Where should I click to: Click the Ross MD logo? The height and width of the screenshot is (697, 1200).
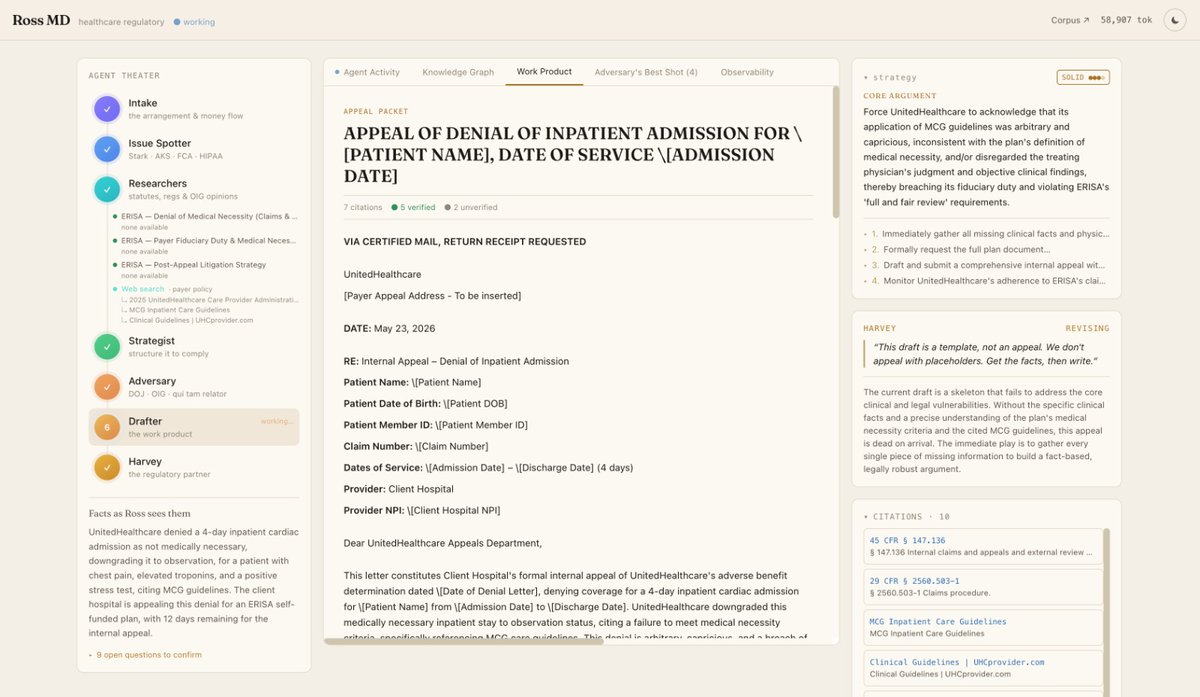(x=41, y=20)
